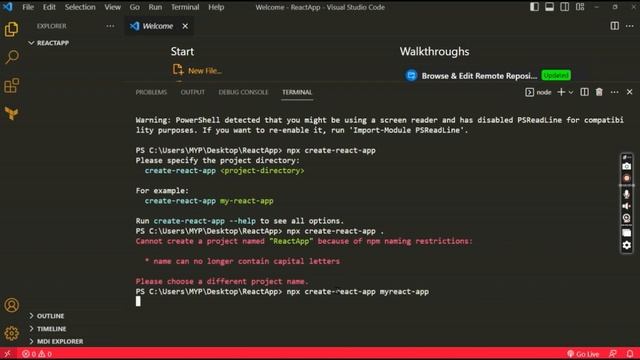This screenshot has height=360, width=640.
Task: Switch to the Output tab
Action: tap(193, 92)
